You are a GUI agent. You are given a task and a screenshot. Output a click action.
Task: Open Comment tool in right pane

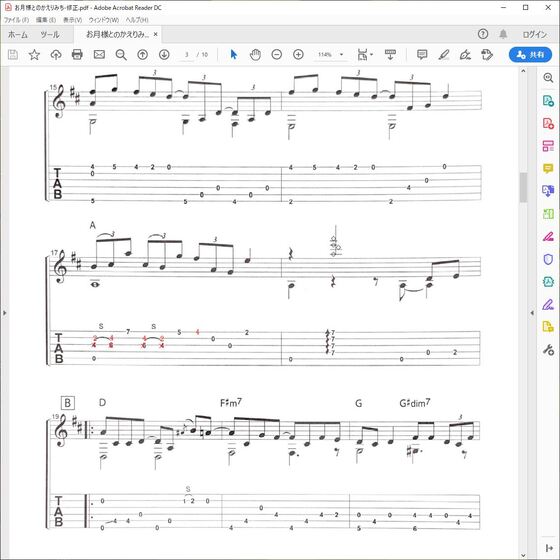coord(548,168)
